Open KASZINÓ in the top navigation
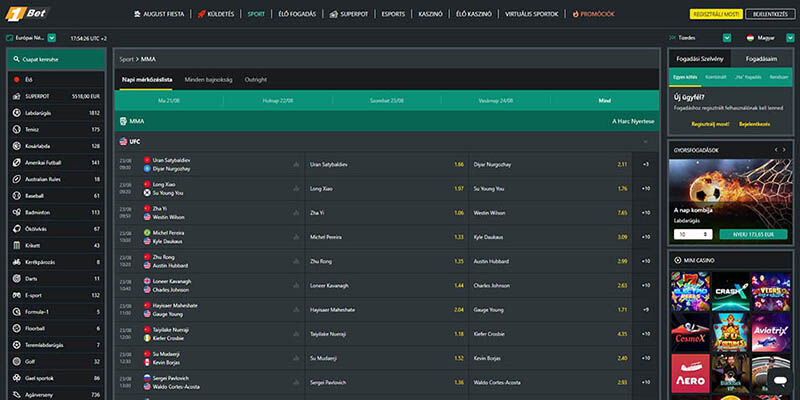 [430, 14]
